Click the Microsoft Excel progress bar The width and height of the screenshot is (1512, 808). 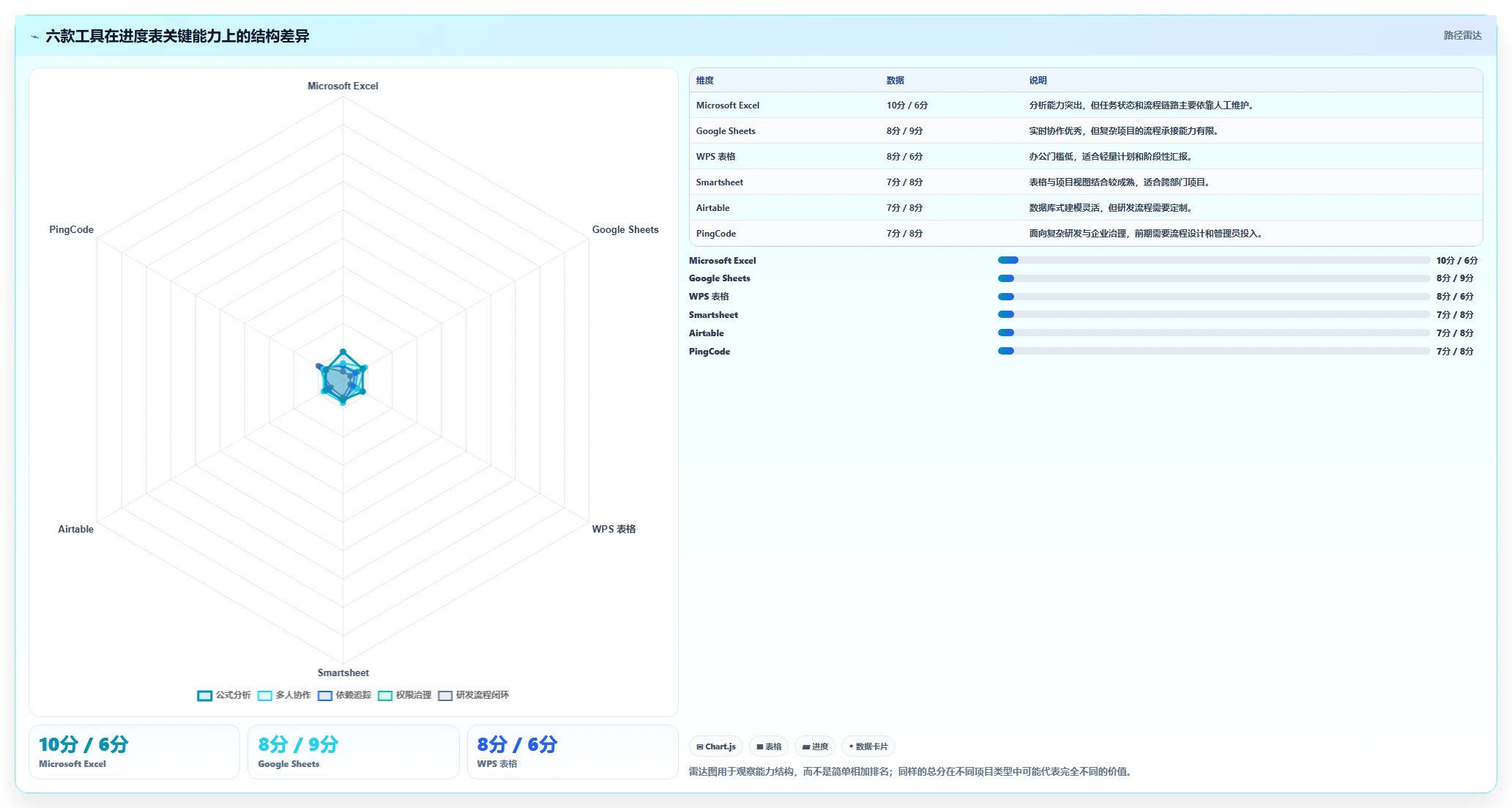(1213, 261)
